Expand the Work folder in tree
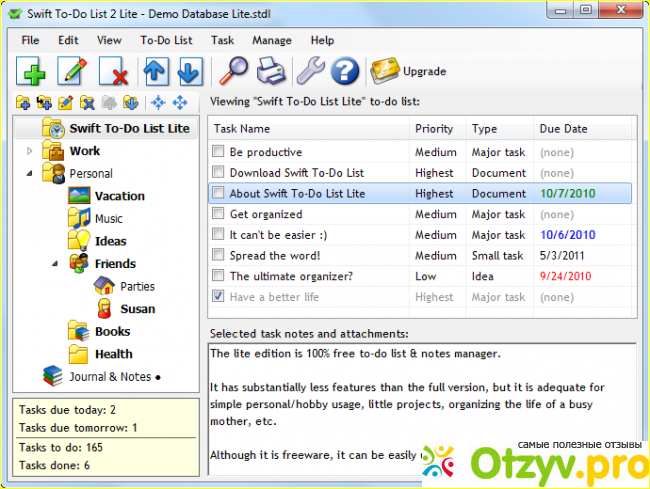 (28, 151)
